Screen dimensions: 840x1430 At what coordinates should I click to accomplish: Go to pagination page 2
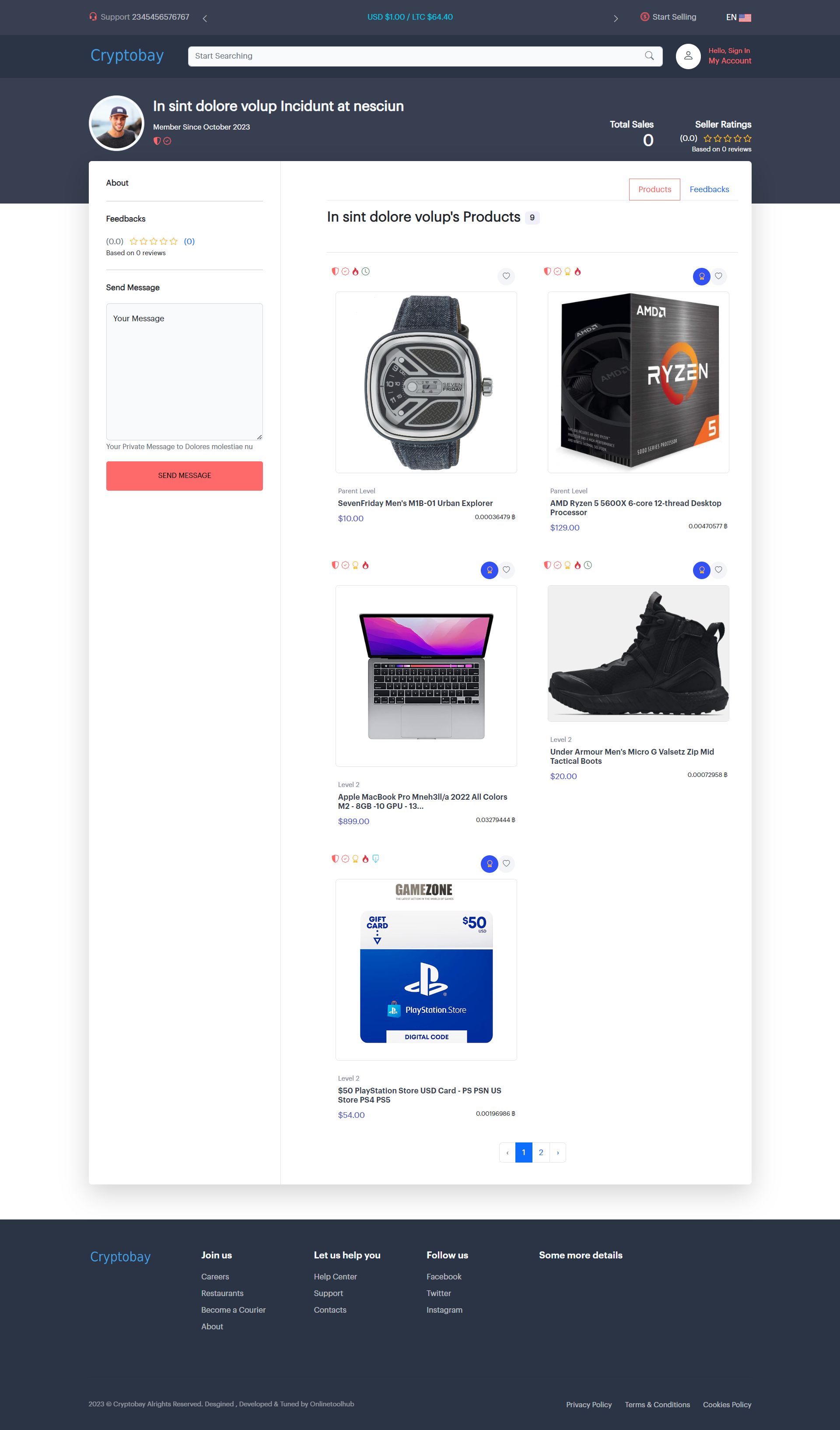coord(540,1152)
